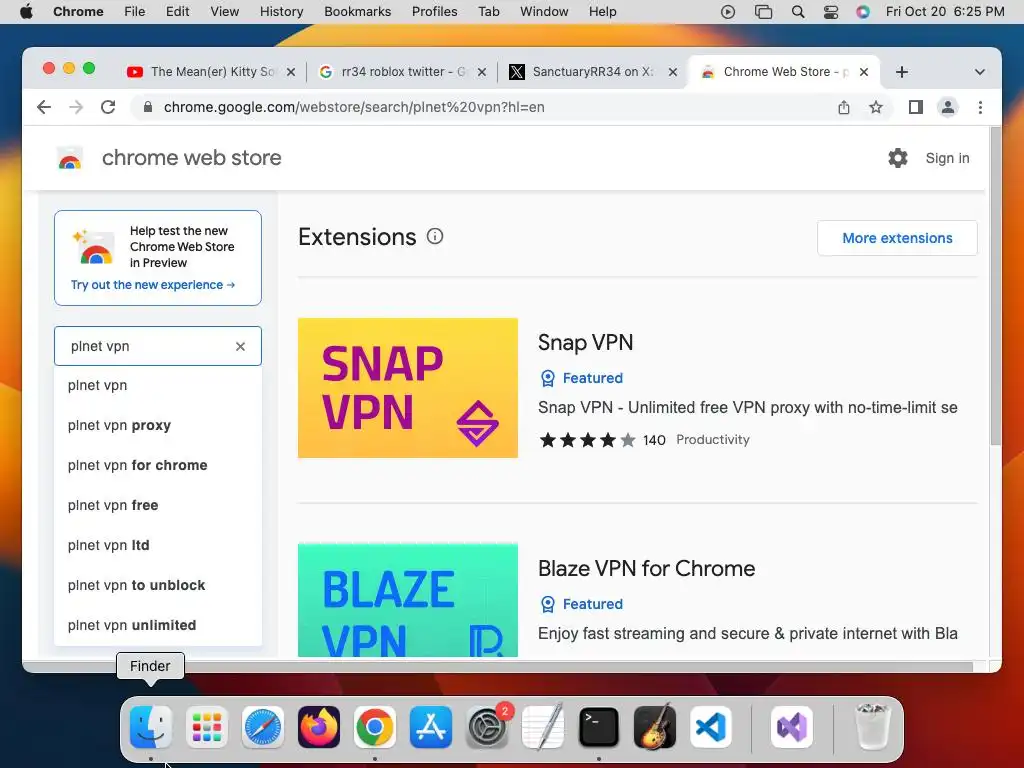Close the rr34 roblox twitter tab
The width and height of the screenshot is (1024, 768).
pos(482,72)
